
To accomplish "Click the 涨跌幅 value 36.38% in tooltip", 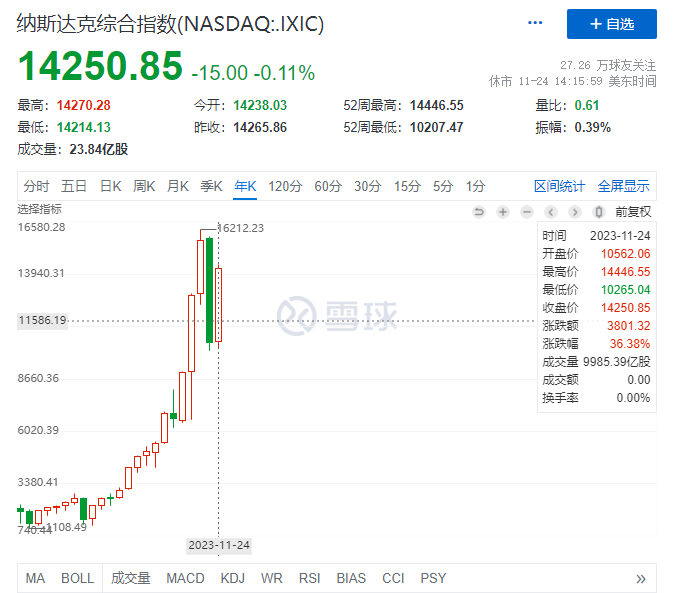I will 630,344.
